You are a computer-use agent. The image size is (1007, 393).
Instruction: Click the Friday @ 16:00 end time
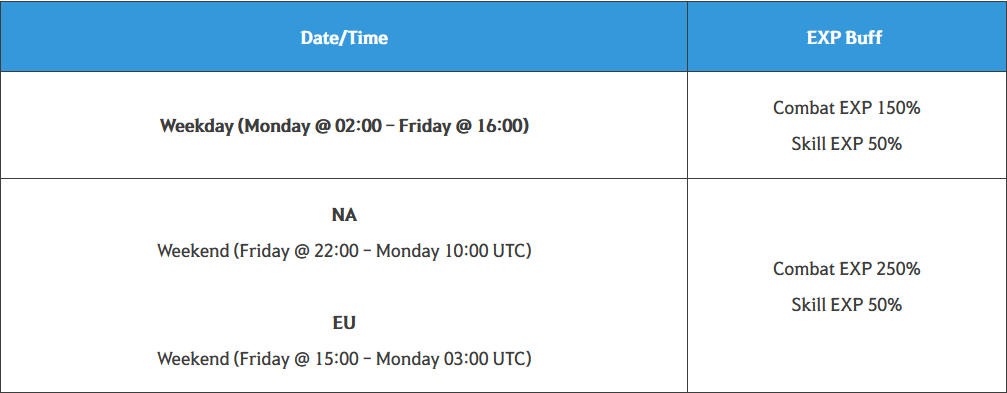(461, 125)
